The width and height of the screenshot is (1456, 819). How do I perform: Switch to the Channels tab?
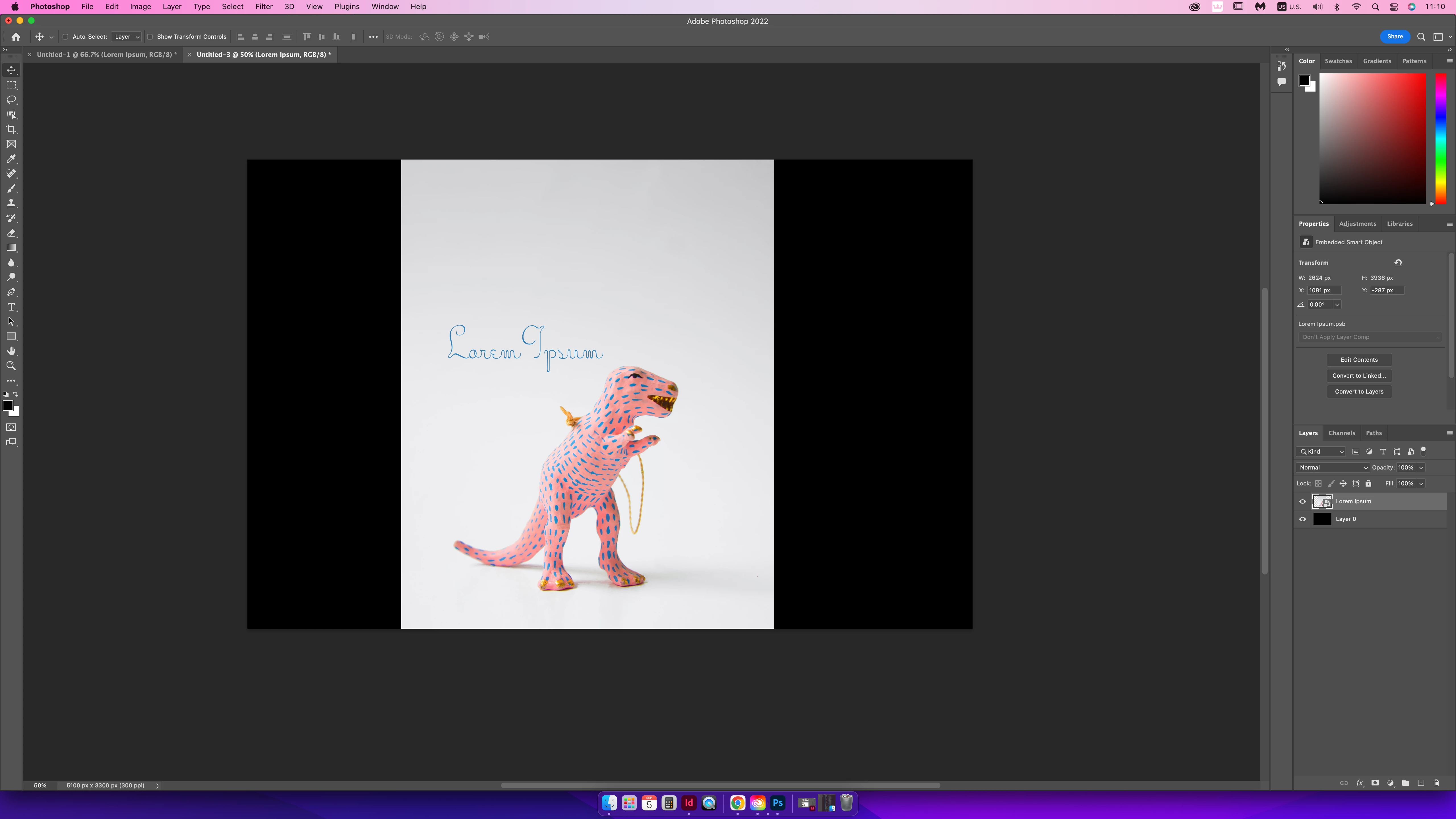click(1341, 433)
